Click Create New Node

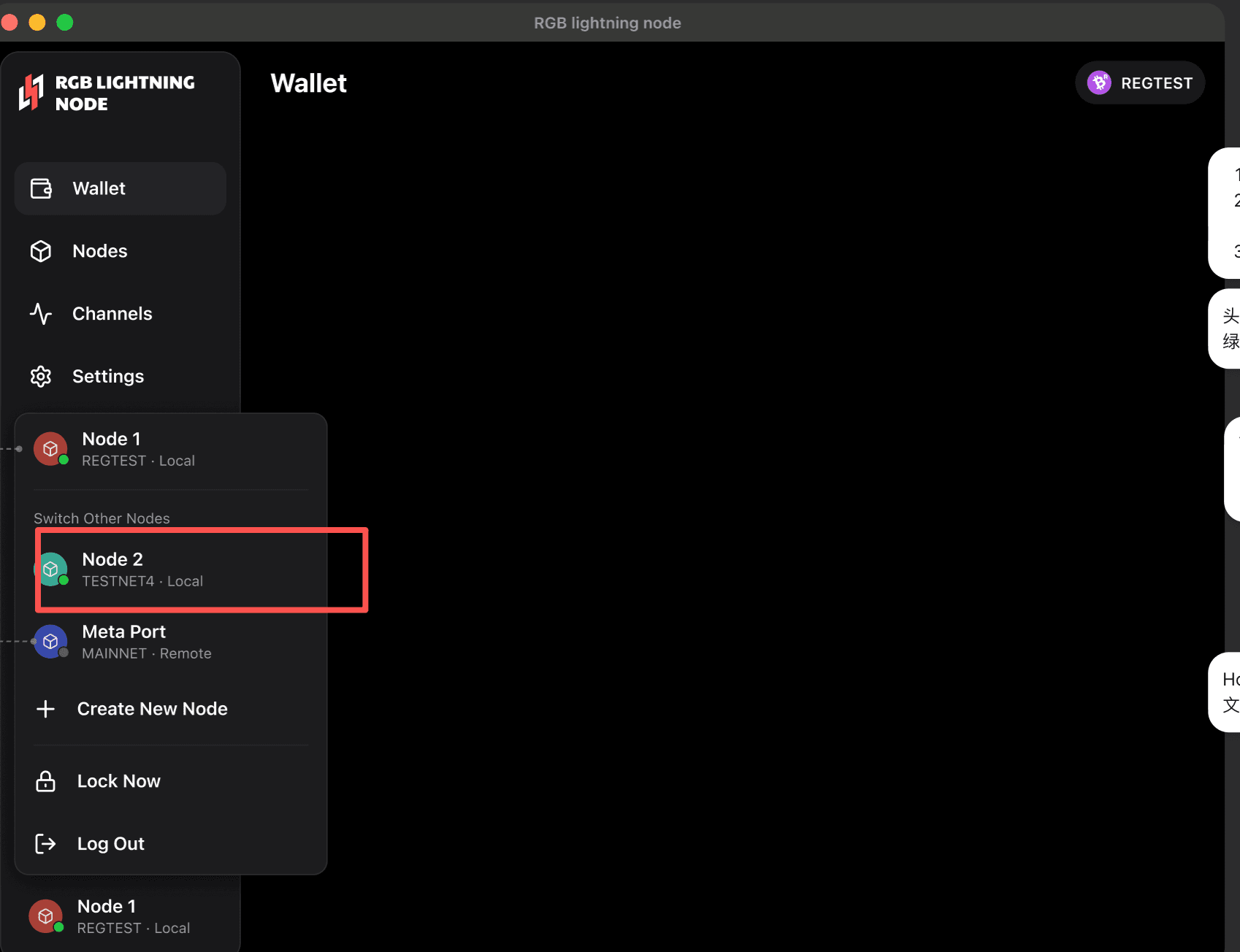[171, 709]
